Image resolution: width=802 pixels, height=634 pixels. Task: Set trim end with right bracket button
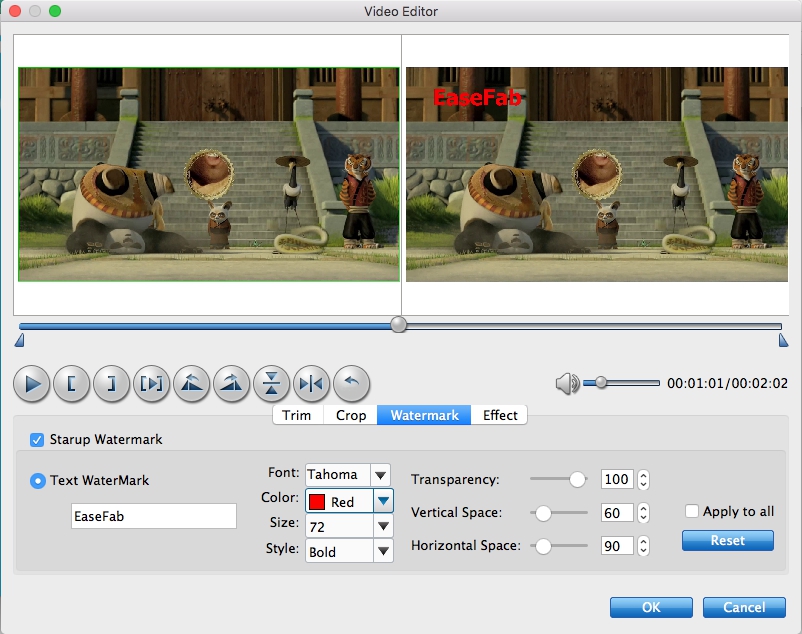(x=112, y=383)
